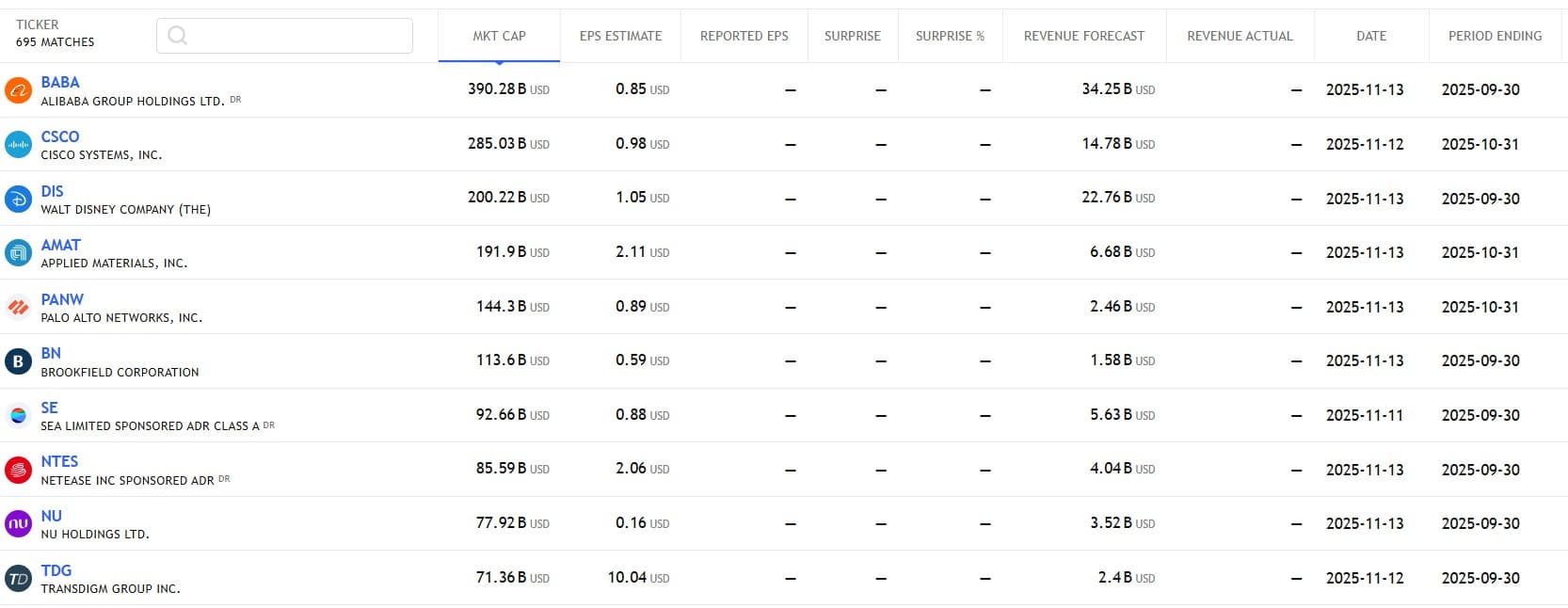The height and width of the screenshot is (608, 1568).
Task: Click the Nu Holdings logo icon
Action: pos(18,524)
